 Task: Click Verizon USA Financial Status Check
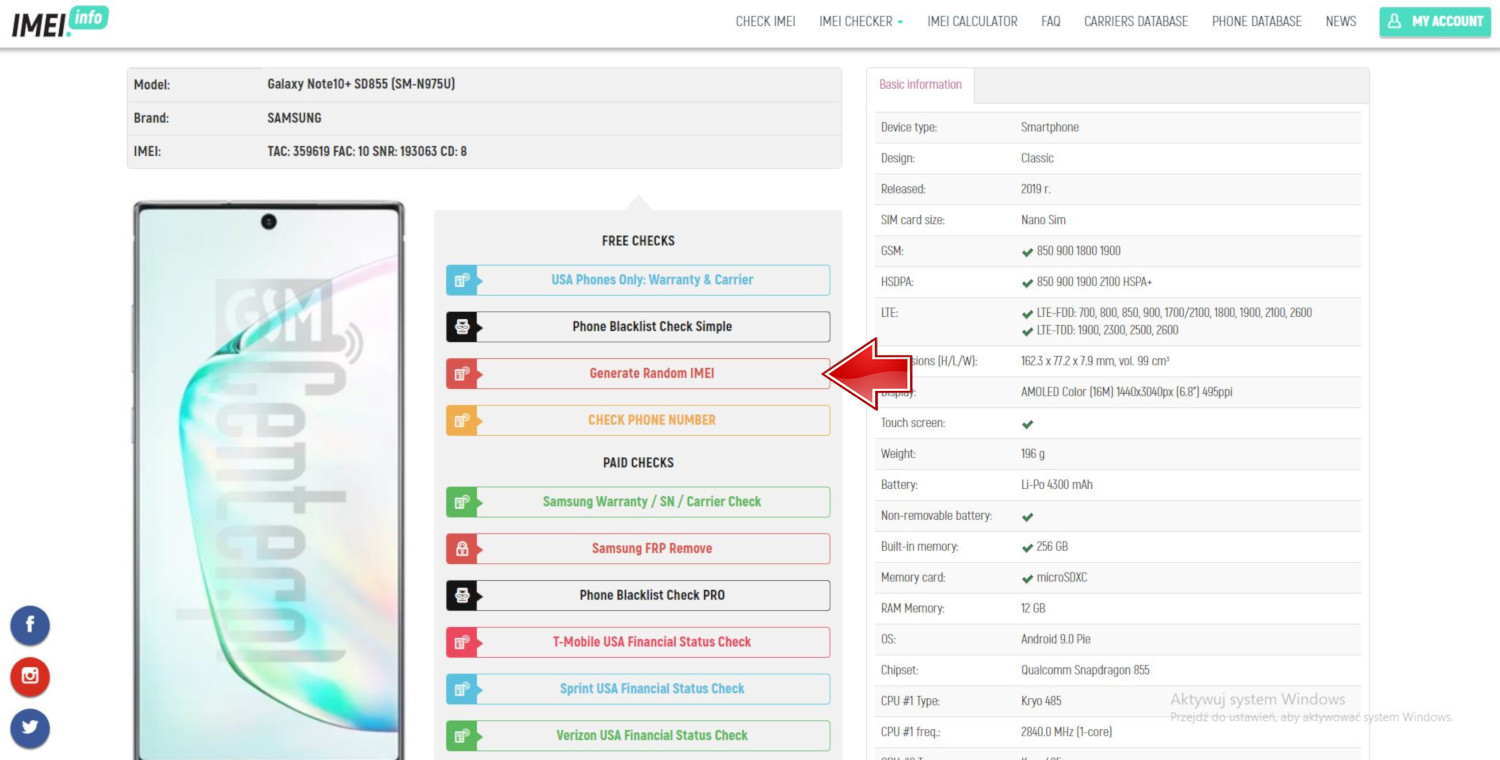[638, 736]
